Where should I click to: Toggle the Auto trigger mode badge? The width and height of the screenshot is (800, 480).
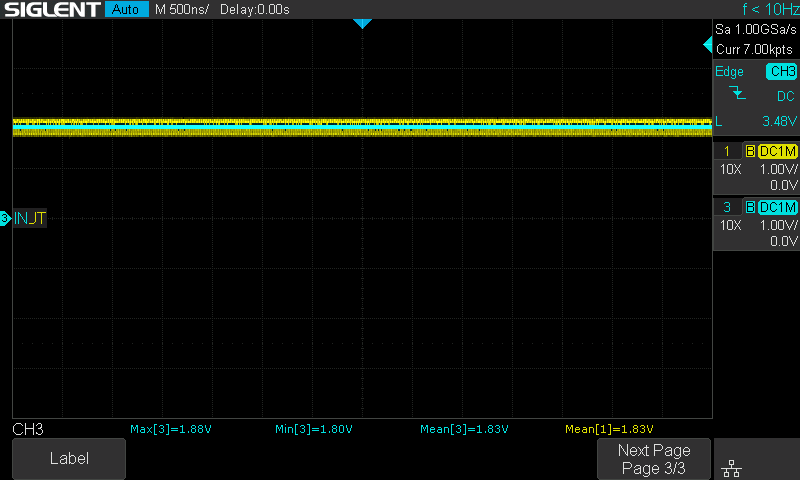point(124,10)
